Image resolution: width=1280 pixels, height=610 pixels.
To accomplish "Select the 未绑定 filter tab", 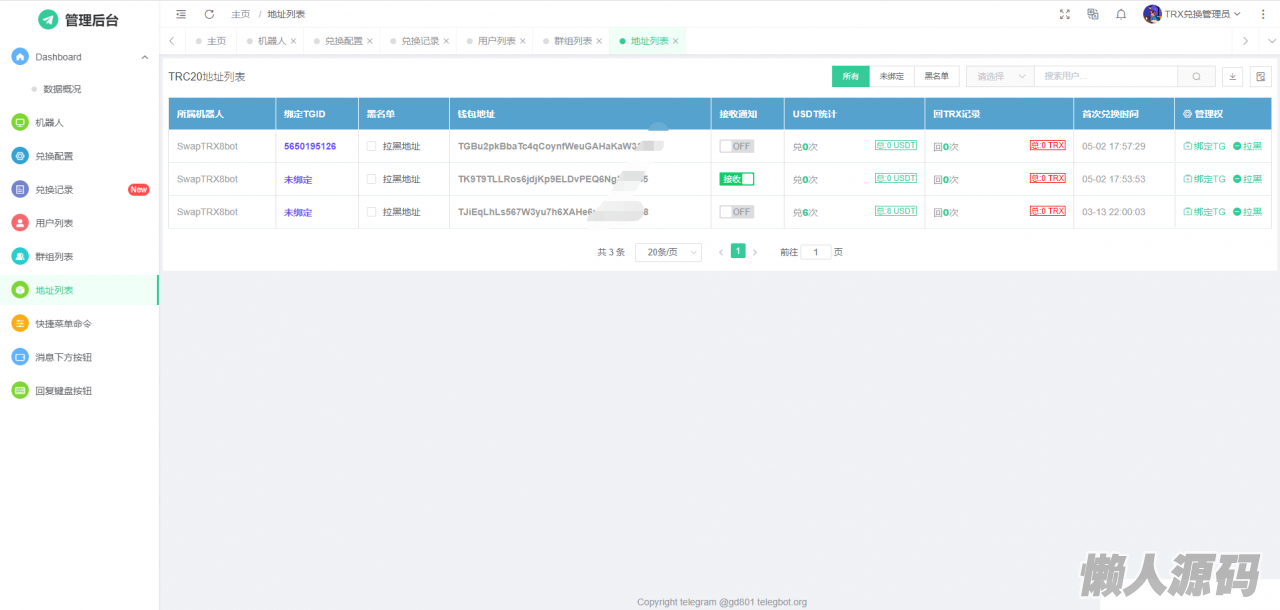I will 891,76.
